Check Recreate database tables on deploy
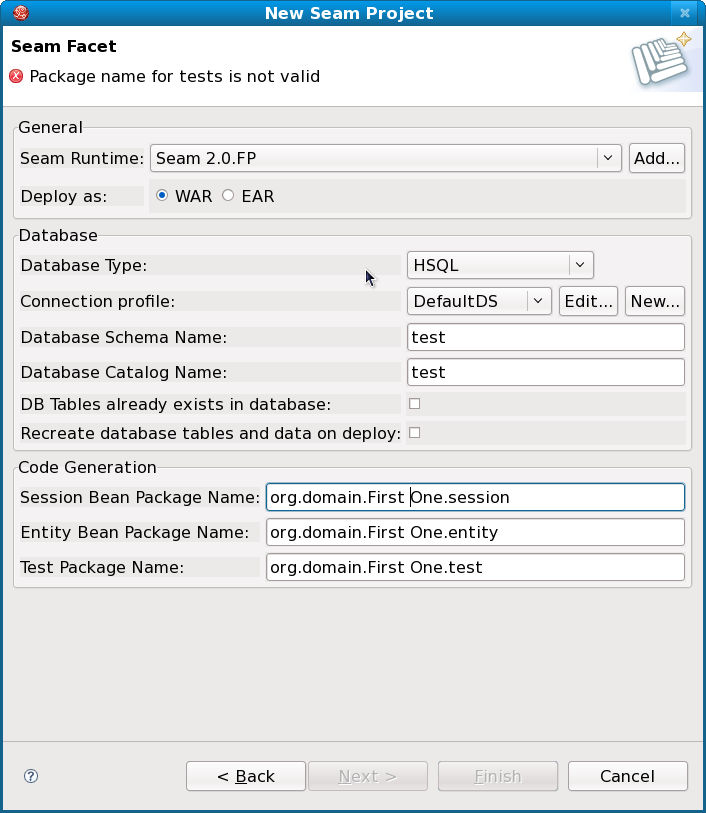The width and height of the screenshot is (706, 813). 414,433
